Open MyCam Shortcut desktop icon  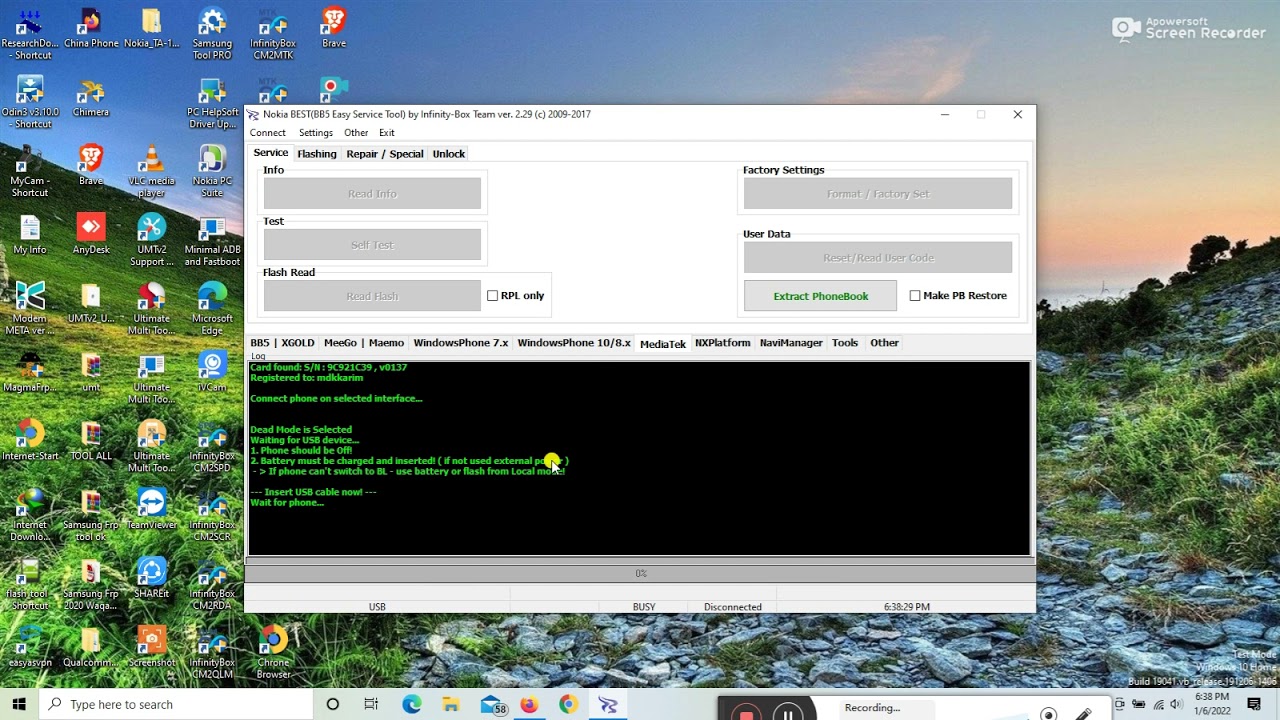coord(30,171)
